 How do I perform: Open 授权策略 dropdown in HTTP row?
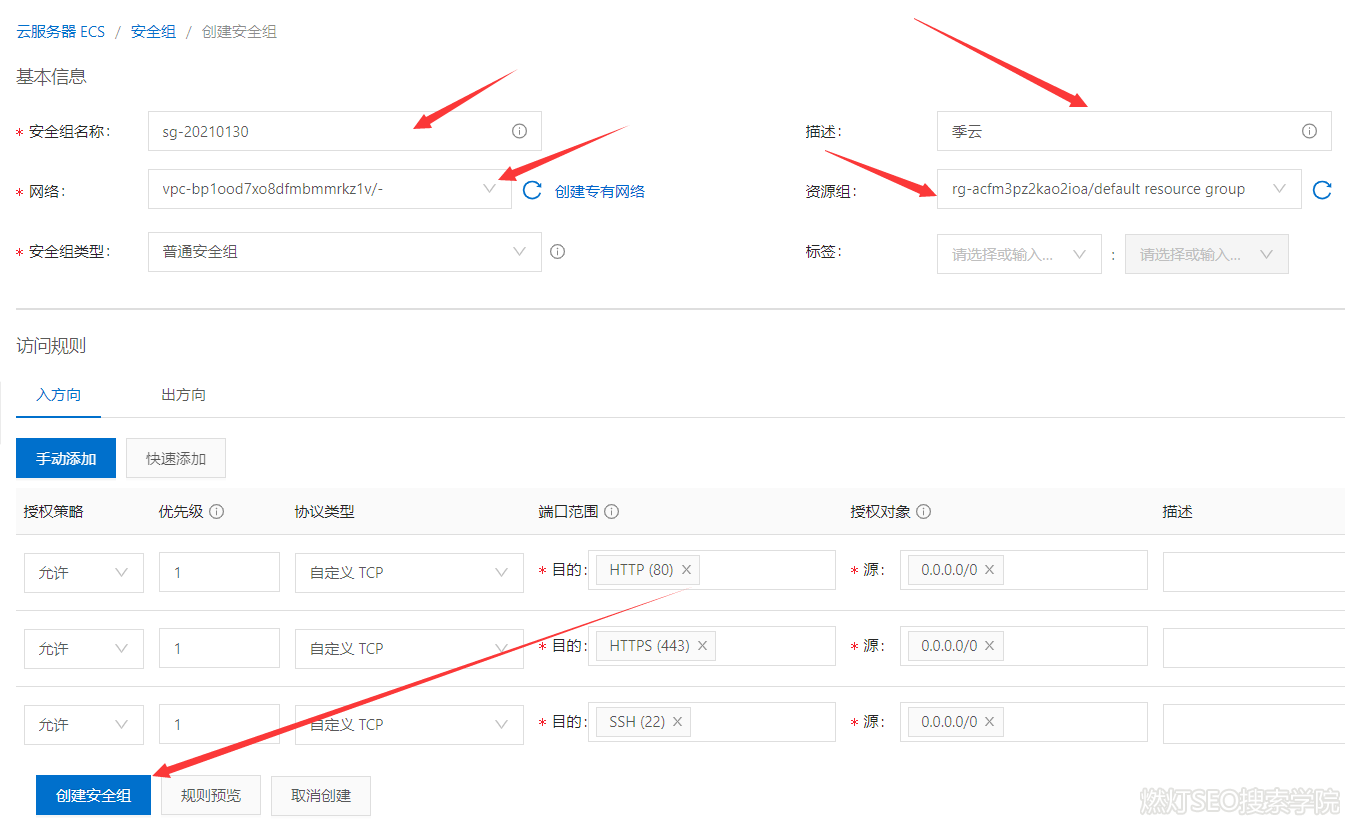point(84,573)
